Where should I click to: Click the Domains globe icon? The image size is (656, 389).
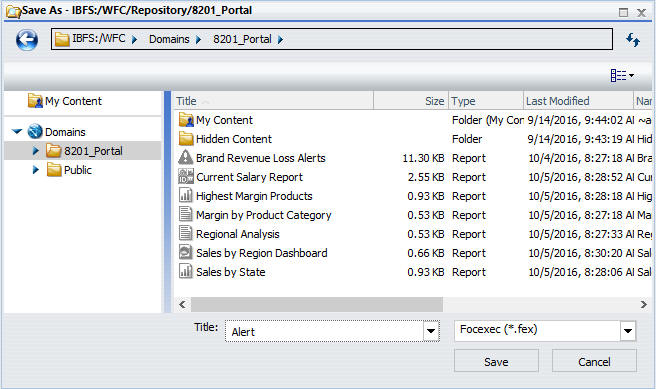click(35, 131)
